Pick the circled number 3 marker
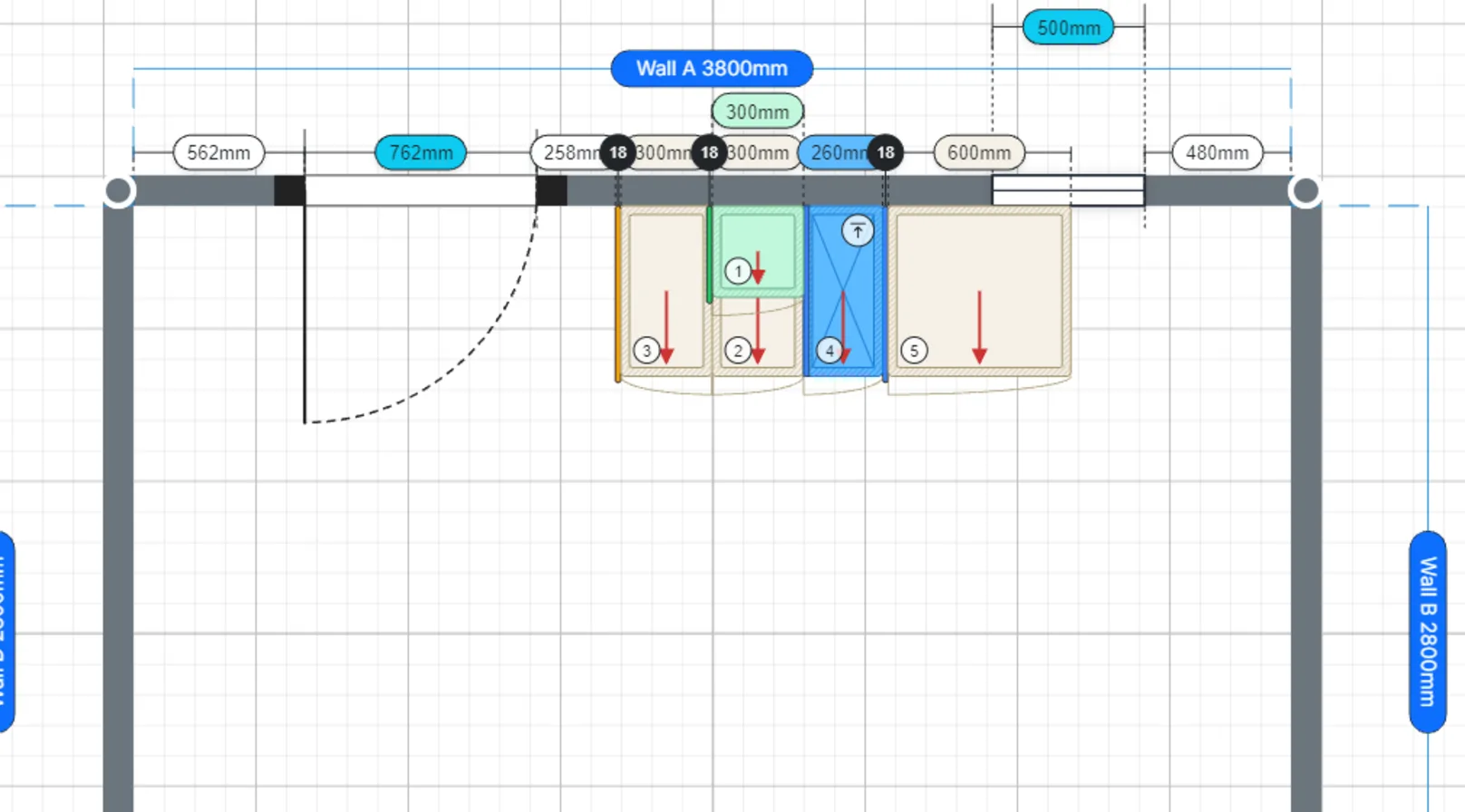Screen dimensions: 1465x812 646,351
